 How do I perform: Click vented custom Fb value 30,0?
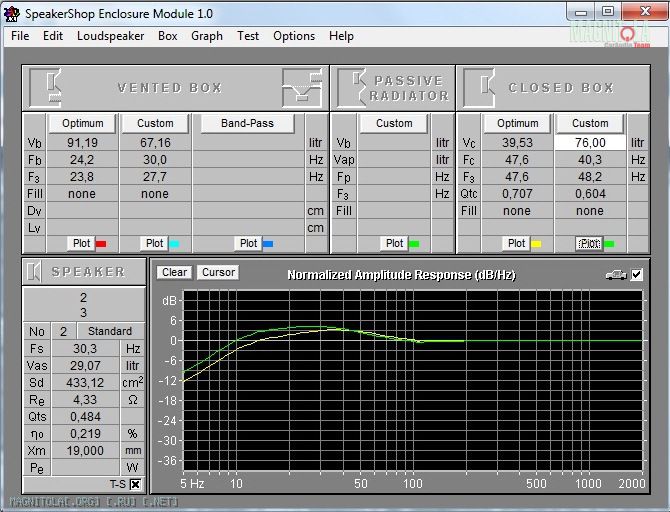click(155, 160)
